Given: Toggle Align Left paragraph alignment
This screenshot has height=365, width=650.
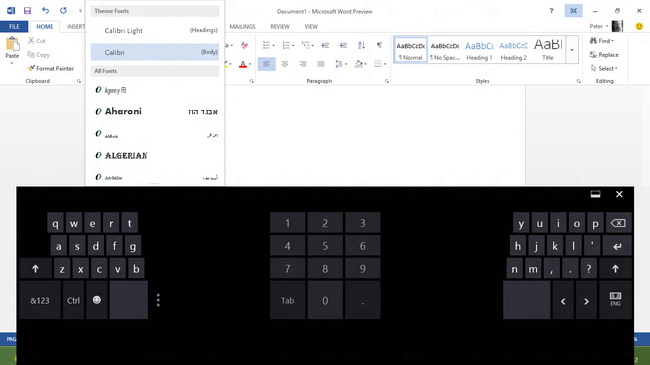Looking at the screenshot, I should pos(267,64).
